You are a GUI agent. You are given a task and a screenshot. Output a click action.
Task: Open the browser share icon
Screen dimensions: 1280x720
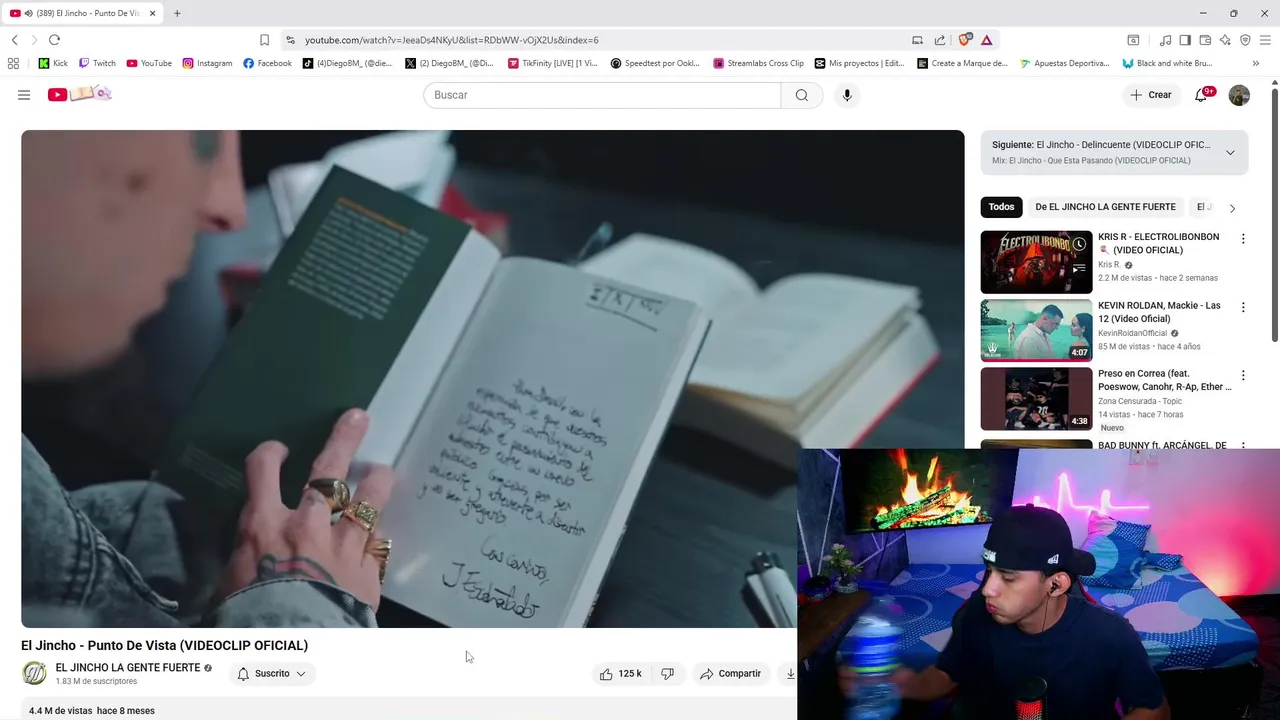[x=940, y=40]
